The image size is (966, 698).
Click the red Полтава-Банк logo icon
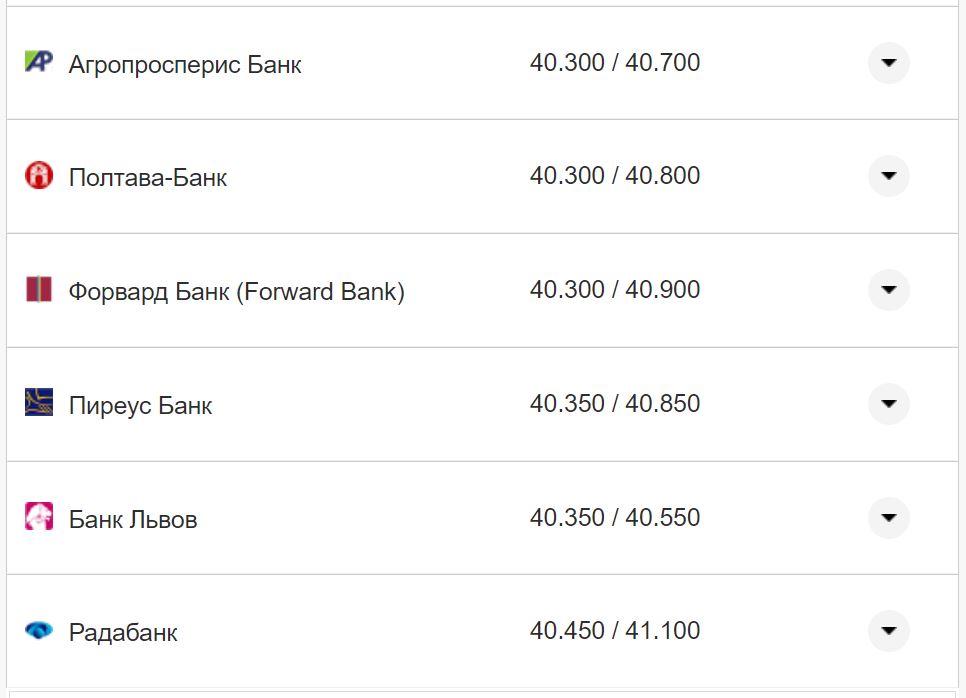(x=38, y=176)
